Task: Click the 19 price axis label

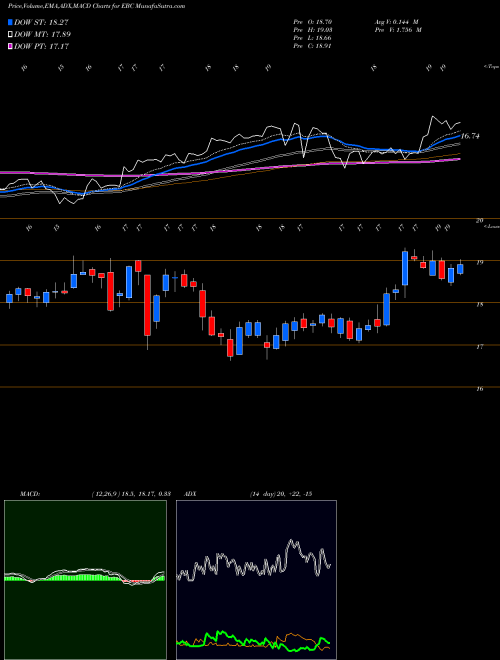Action: [479, 262]
